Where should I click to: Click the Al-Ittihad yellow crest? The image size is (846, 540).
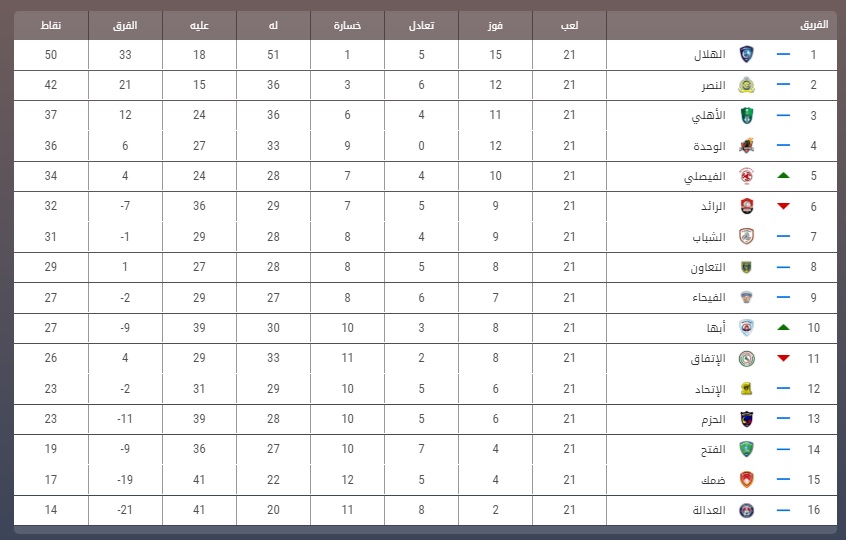(x=746, y=388)
